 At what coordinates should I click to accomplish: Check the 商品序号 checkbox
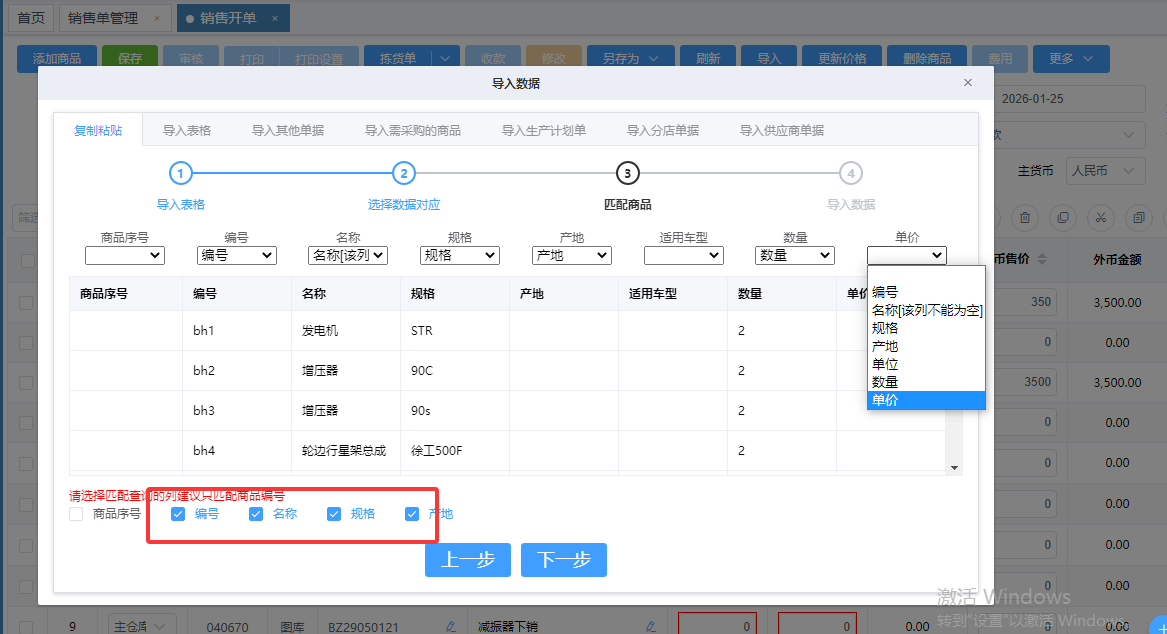tap(76, 513)
